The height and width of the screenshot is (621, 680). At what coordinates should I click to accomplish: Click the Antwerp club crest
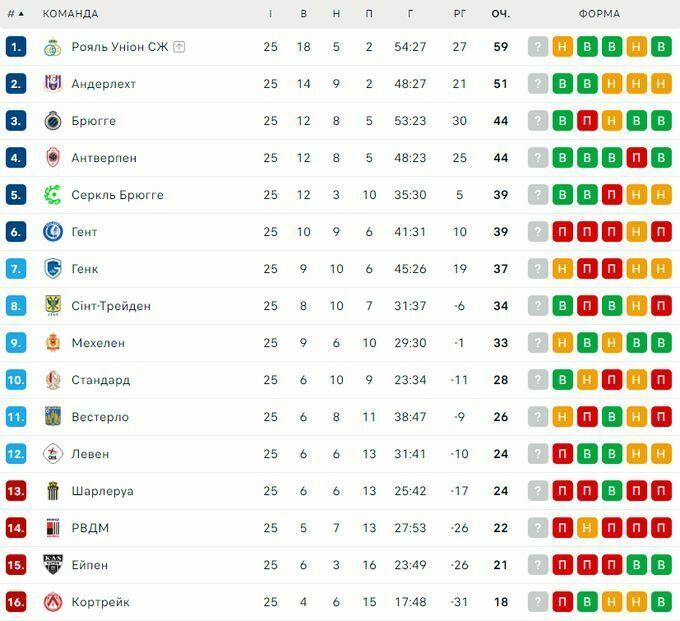(53, 158)
